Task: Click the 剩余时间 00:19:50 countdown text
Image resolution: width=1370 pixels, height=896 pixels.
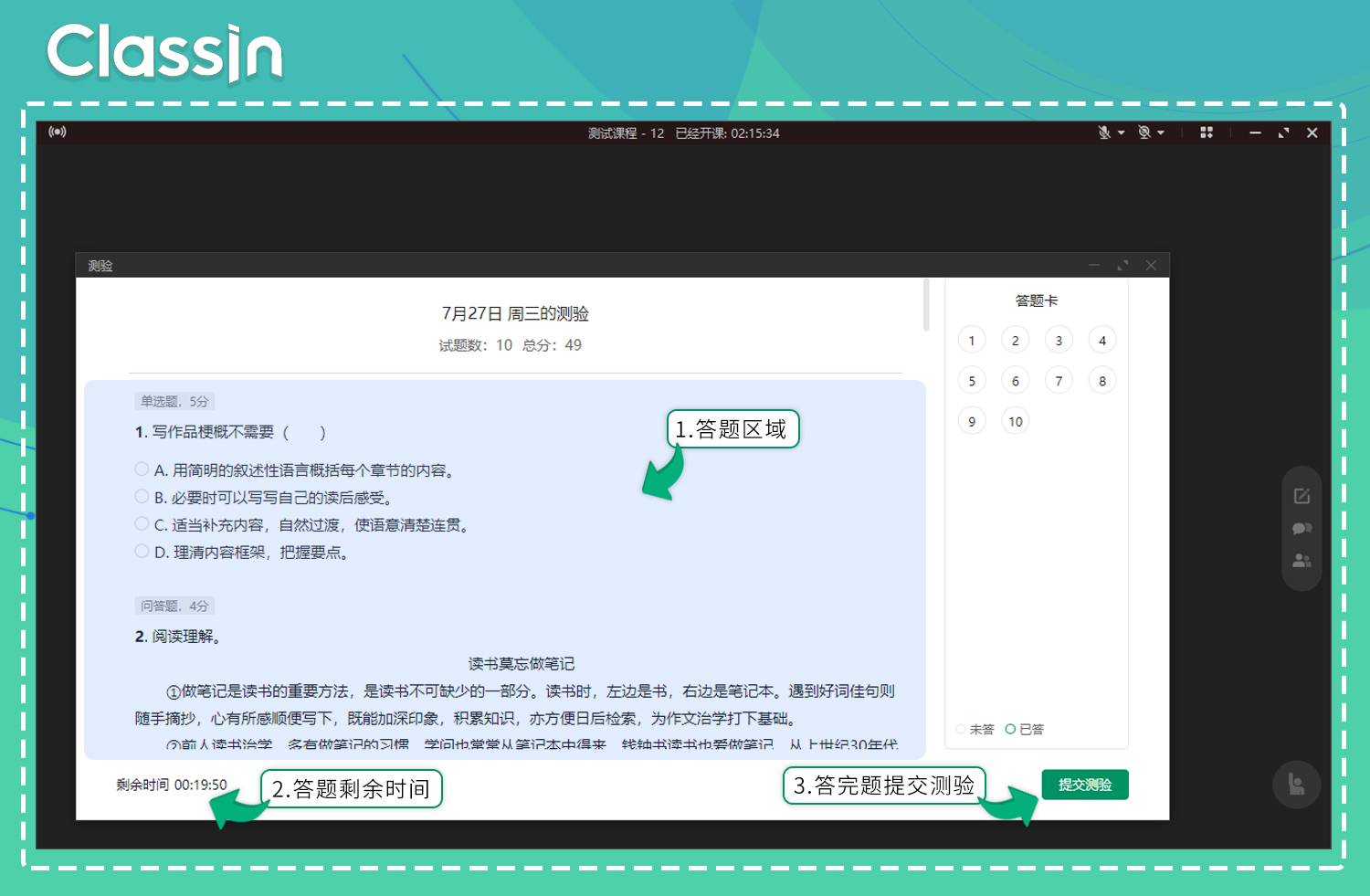Action: [x=171, y=785]
